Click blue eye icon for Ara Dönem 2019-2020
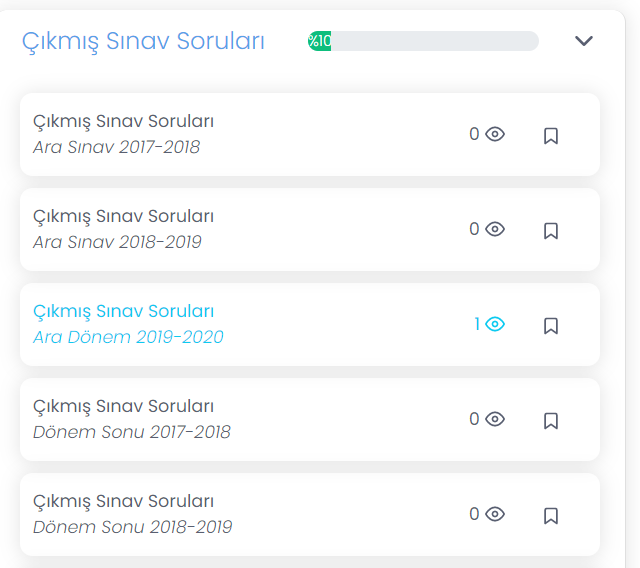The image size is (640, 568). [x=495, y=324]
